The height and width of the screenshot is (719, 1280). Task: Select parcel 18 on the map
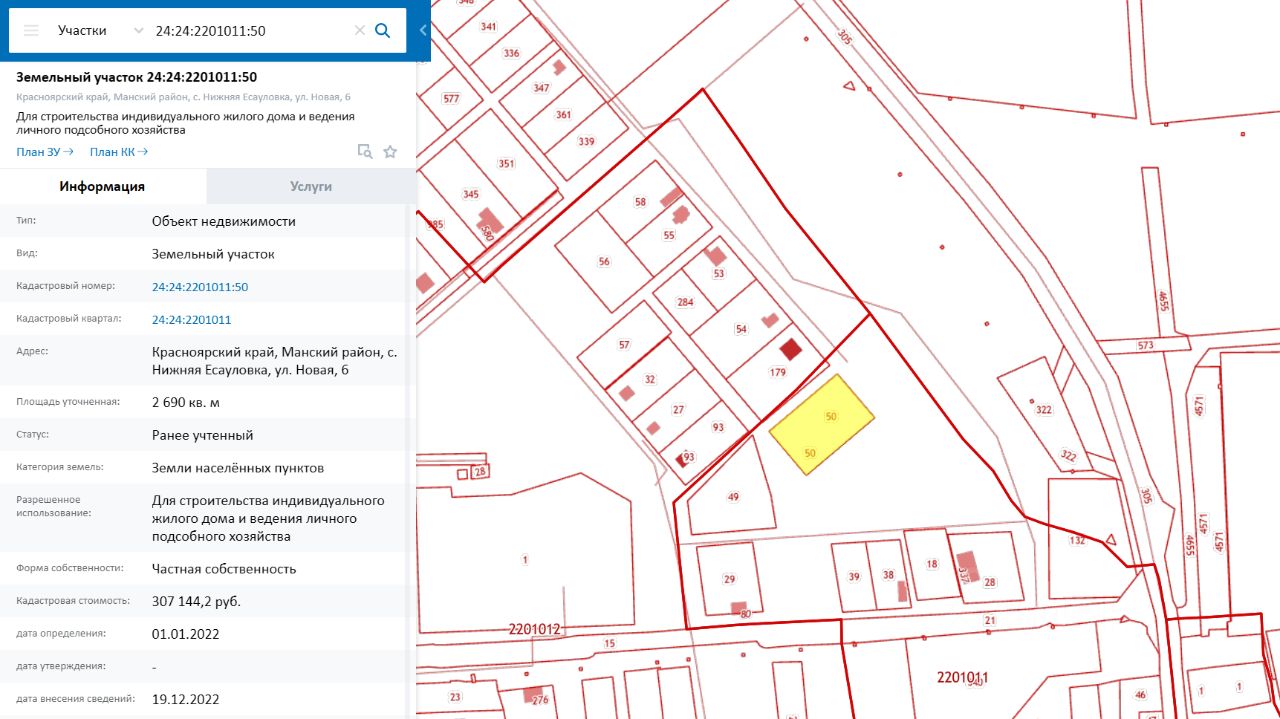pos(931,565)
